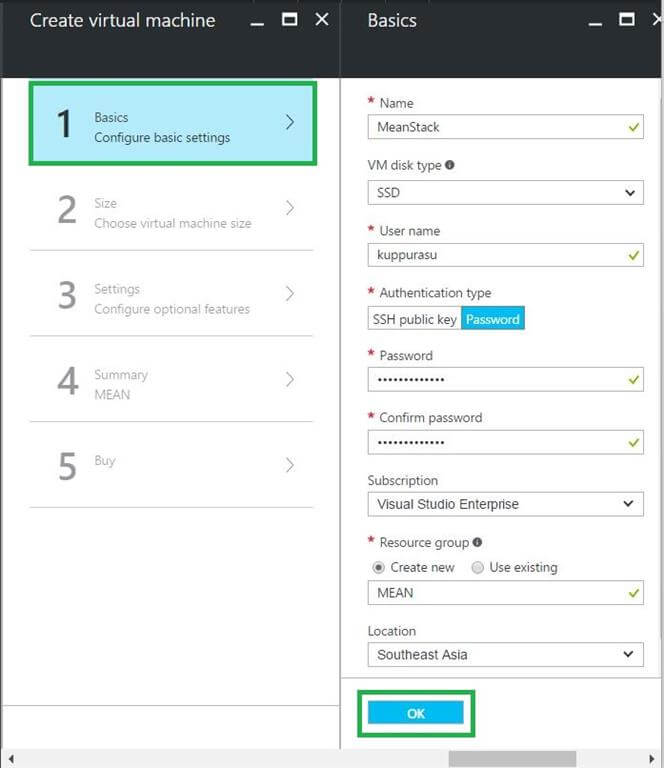
Task: Select the Create new radio button
Action: coord(378,567)
